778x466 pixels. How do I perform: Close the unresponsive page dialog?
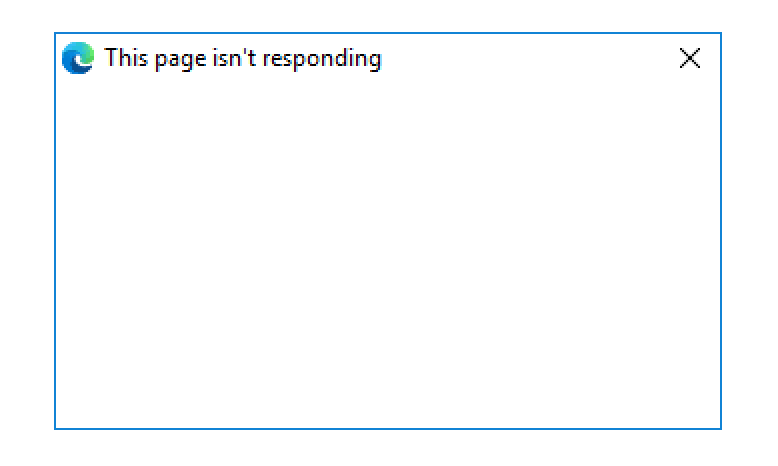(x=690, y=58)
